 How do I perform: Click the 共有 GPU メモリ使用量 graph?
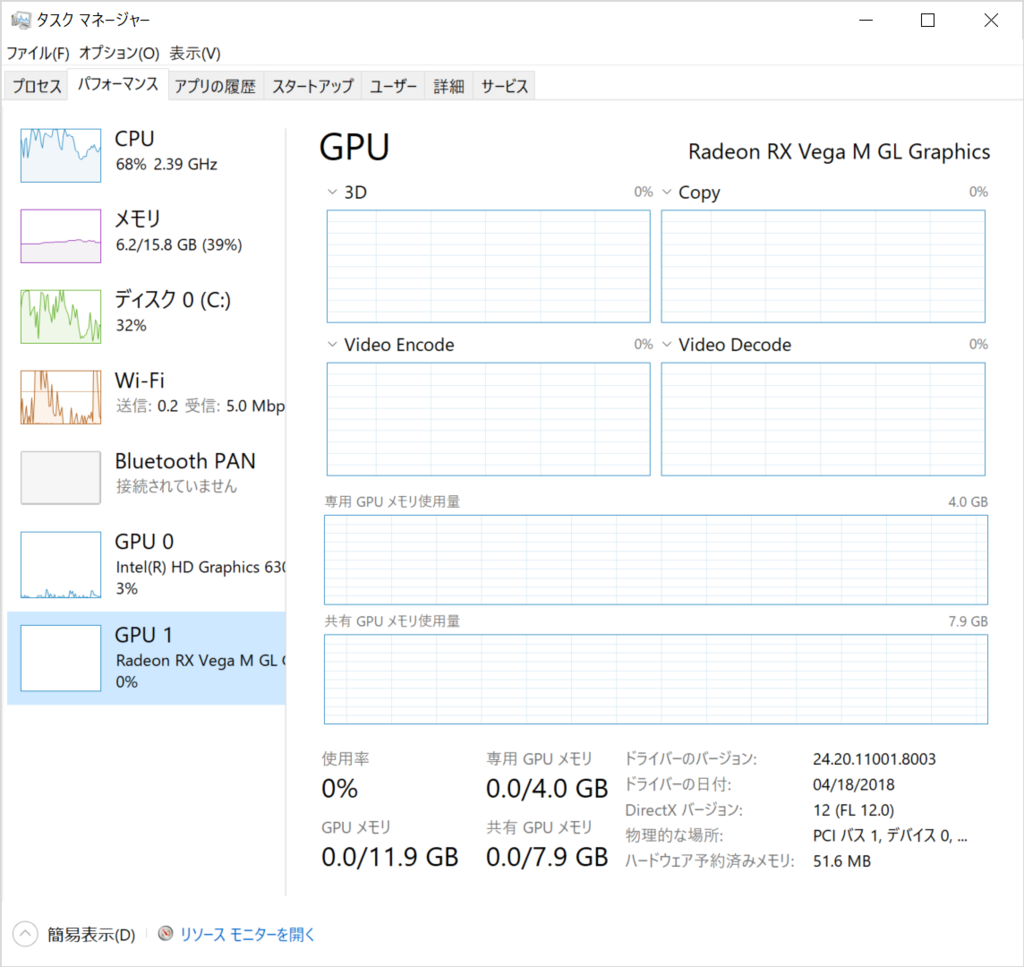pyautogui.click(x=656, y=679)
